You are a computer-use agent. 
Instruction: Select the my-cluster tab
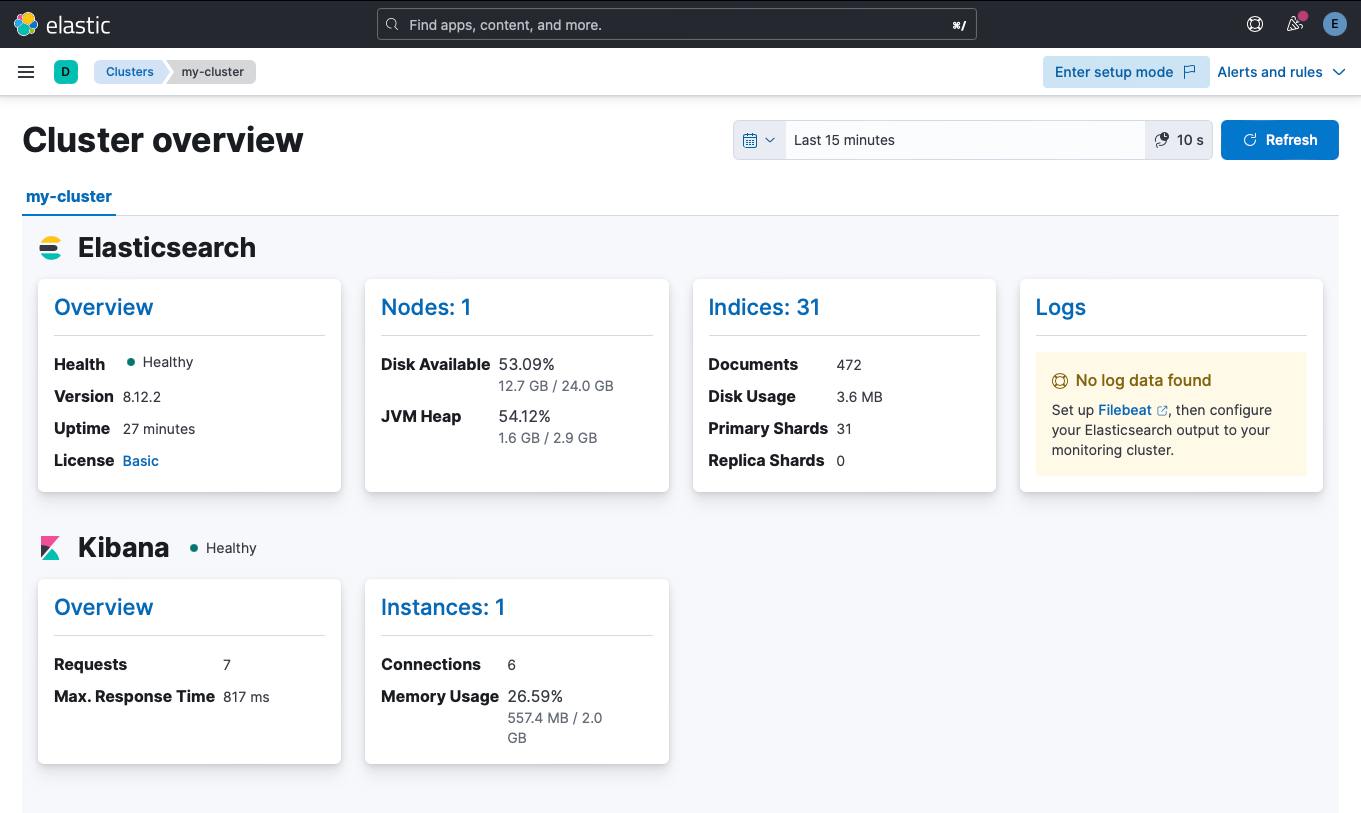click(x=69, y=196)
